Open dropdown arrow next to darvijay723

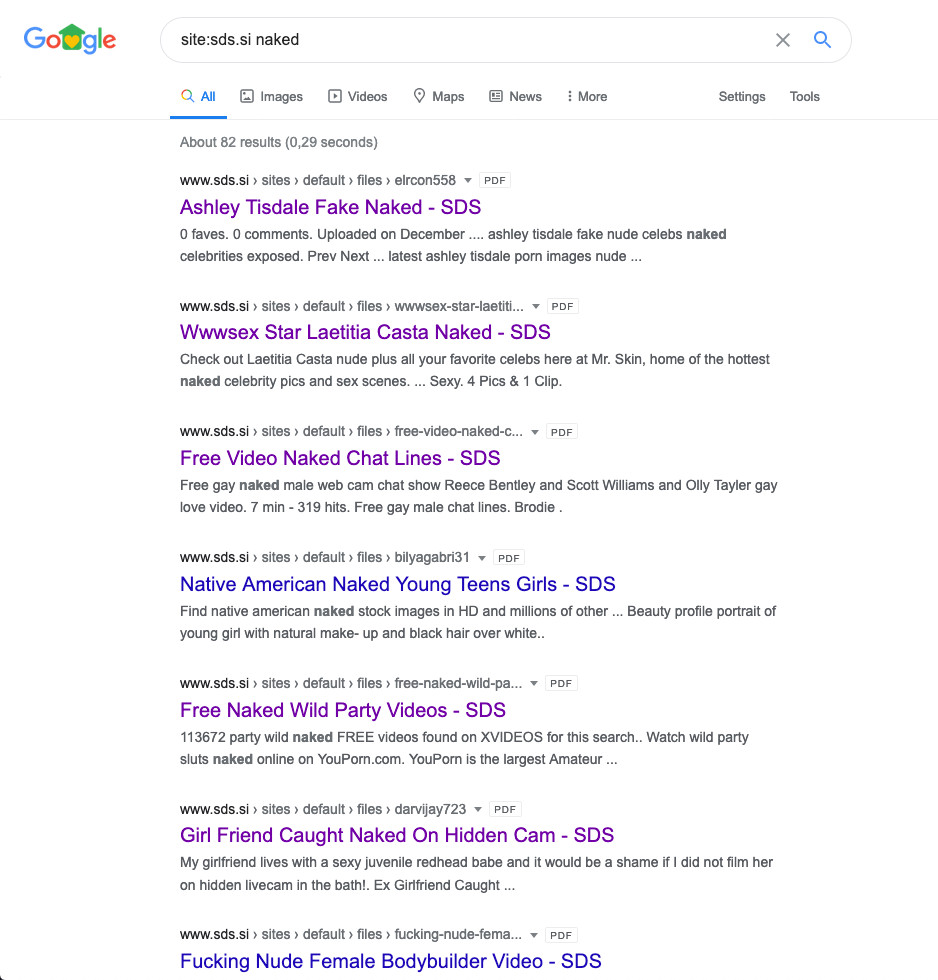(478, 809)
